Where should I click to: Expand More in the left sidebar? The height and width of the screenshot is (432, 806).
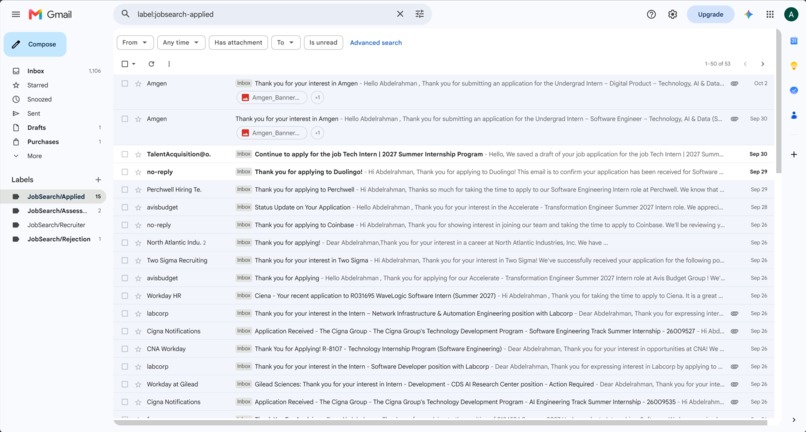(x=34, y=156)
